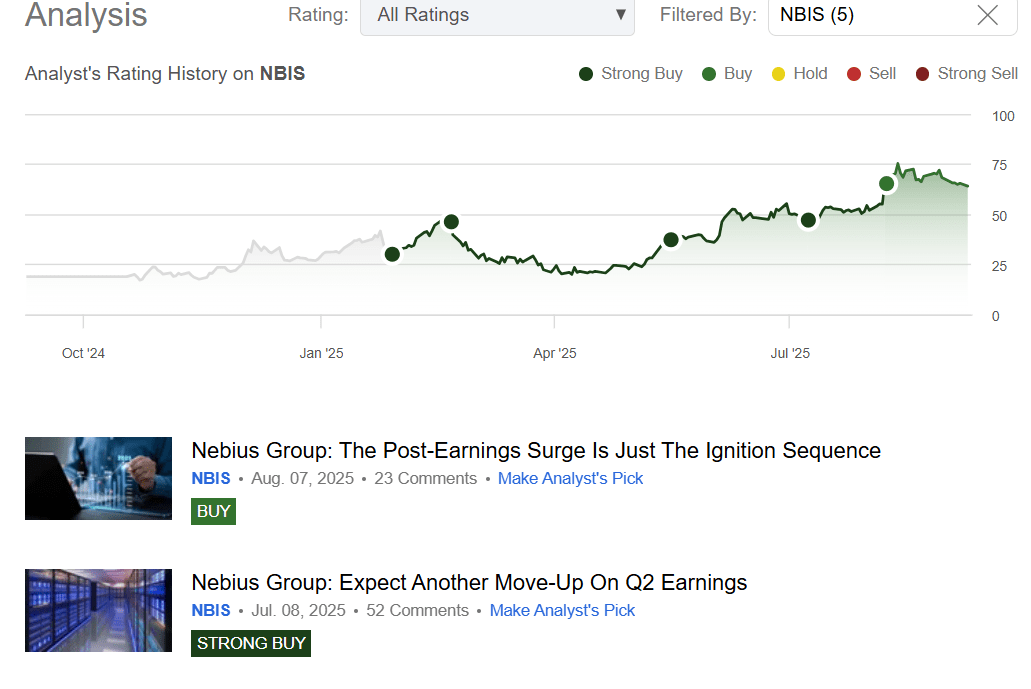Open article 'Expect Another Move-Up On Q2 Earnings'
This screenshot has width=1031, height=689.
[x=469, y=582]
